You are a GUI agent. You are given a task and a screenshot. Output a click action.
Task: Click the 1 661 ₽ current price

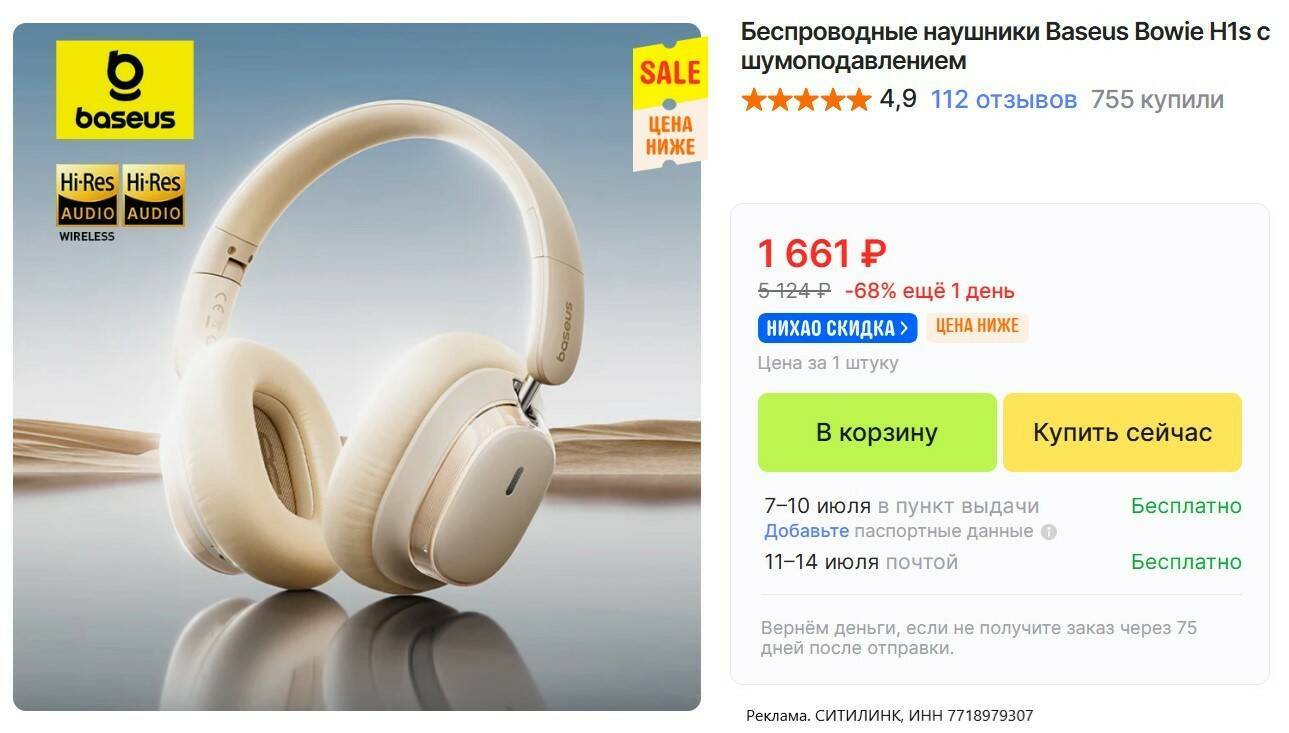822,254
